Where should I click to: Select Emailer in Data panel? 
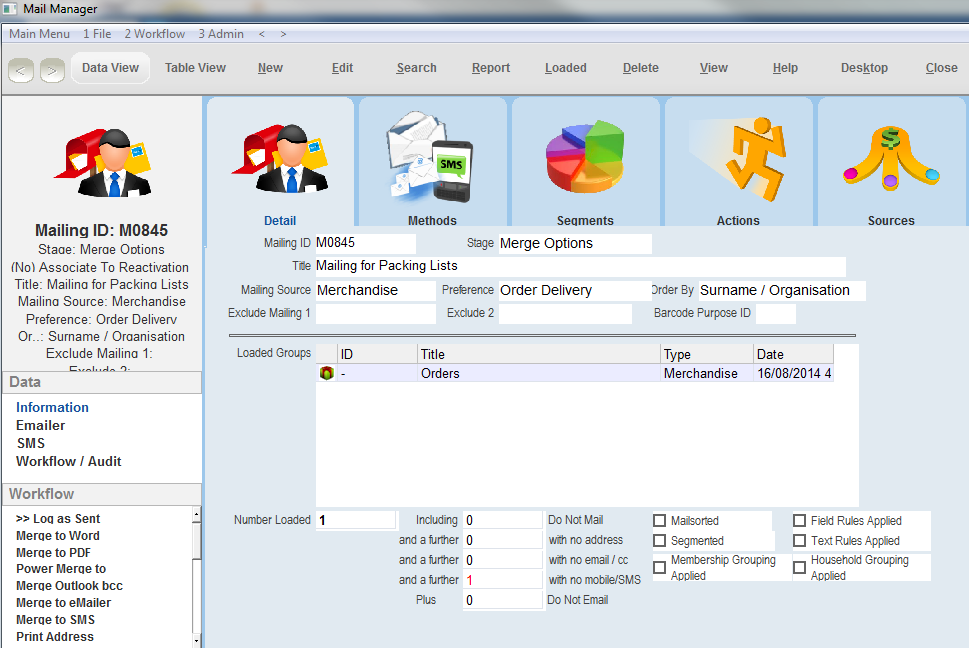41,426
